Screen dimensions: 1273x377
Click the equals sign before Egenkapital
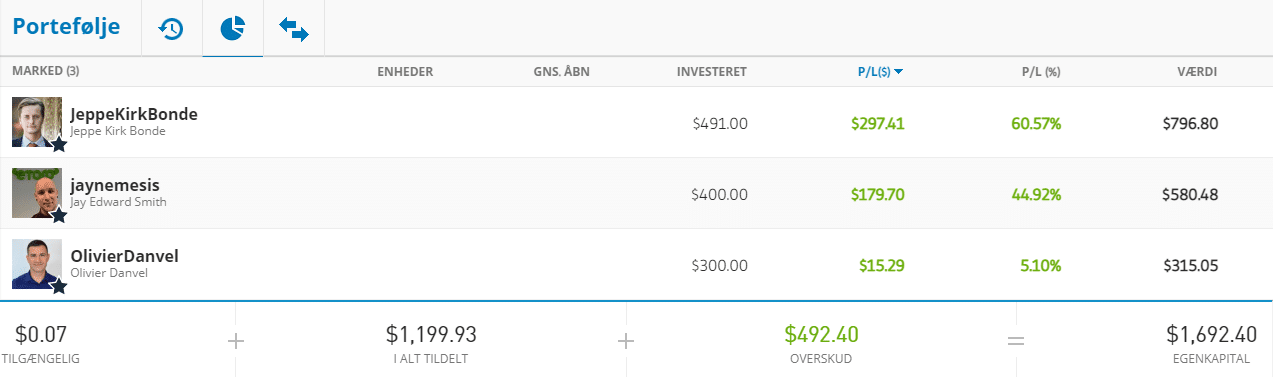click(1016, 341)
